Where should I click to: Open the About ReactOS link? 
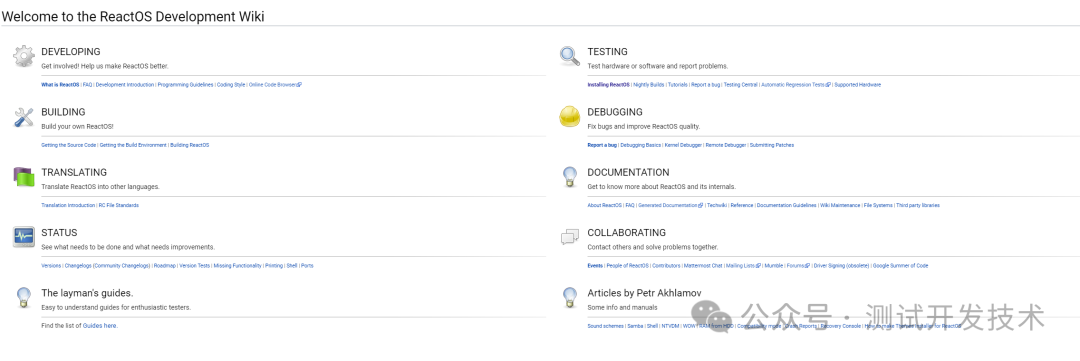tap(605, 205)
